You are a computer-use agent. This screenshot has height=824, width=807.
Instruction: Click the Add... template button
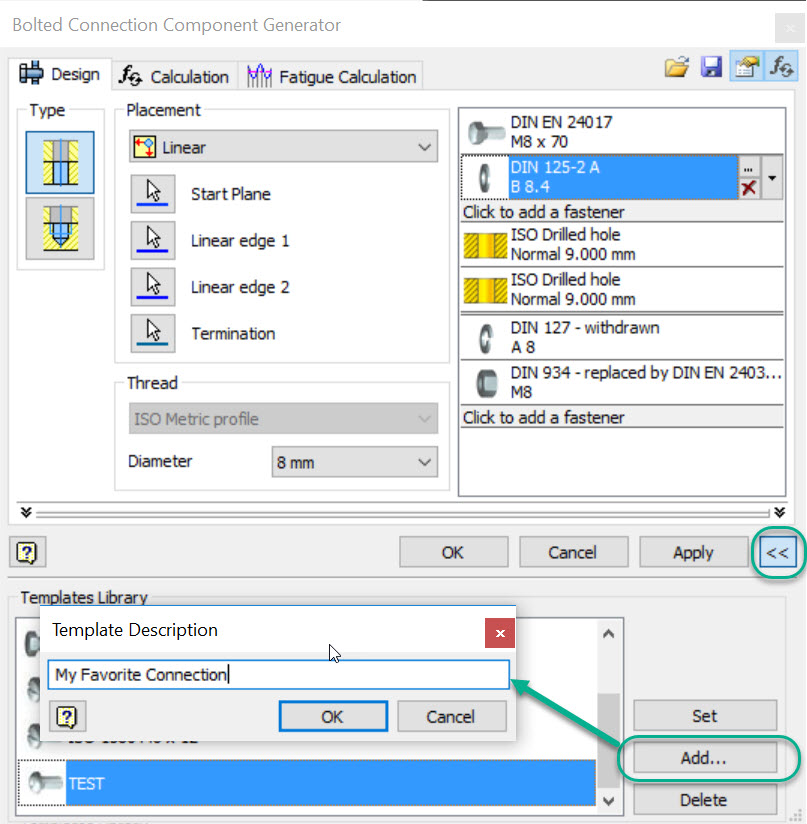coord(705,757)
